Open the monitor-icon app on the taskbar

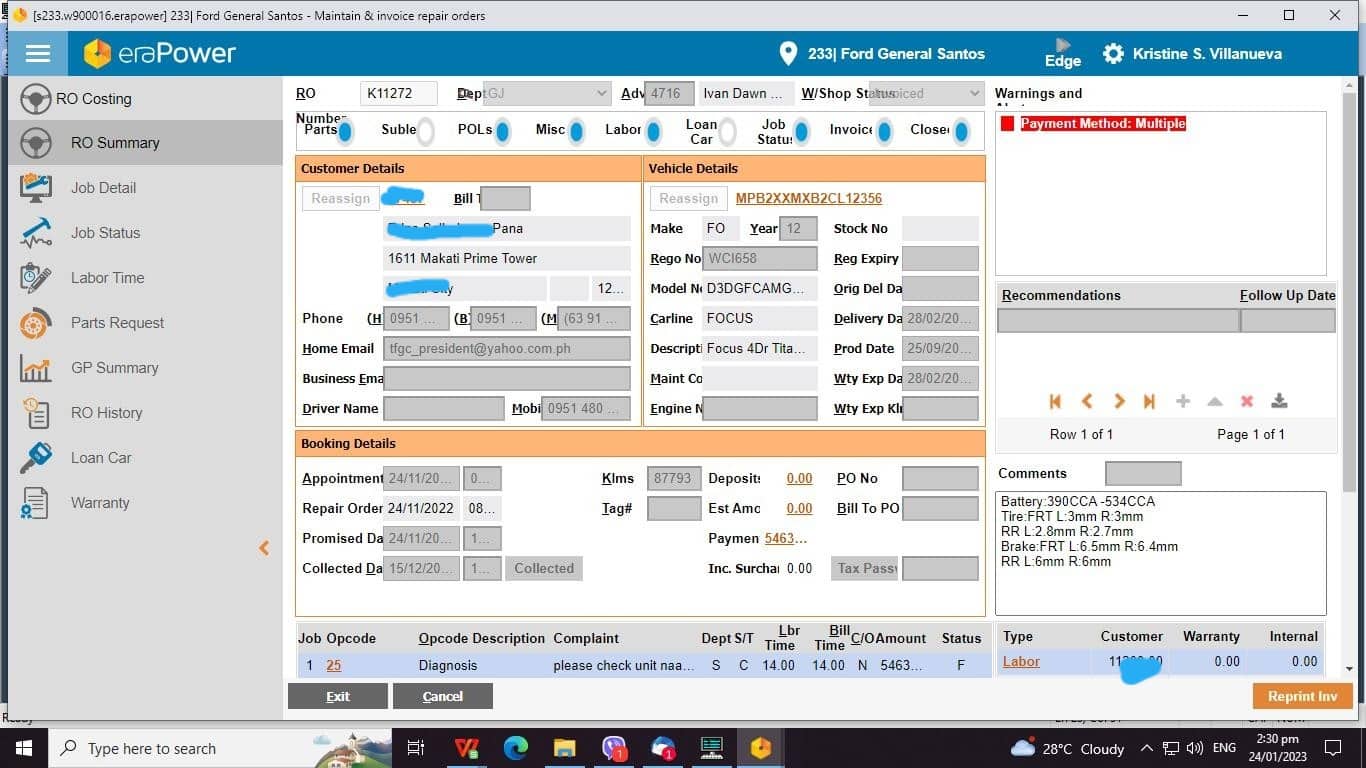tap(712, 748)
